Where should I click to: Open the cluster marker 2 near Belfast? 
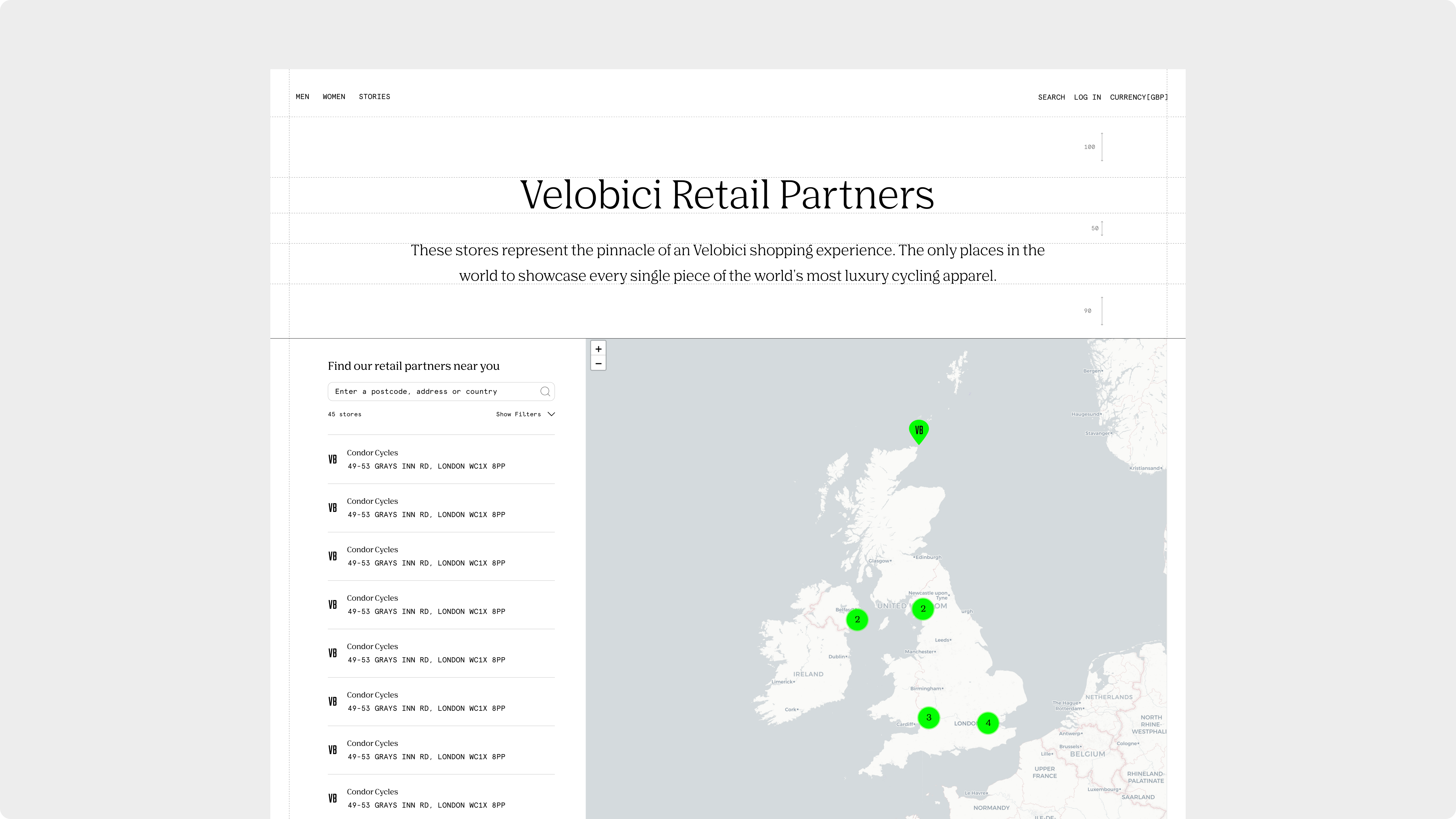coord(857,619)
